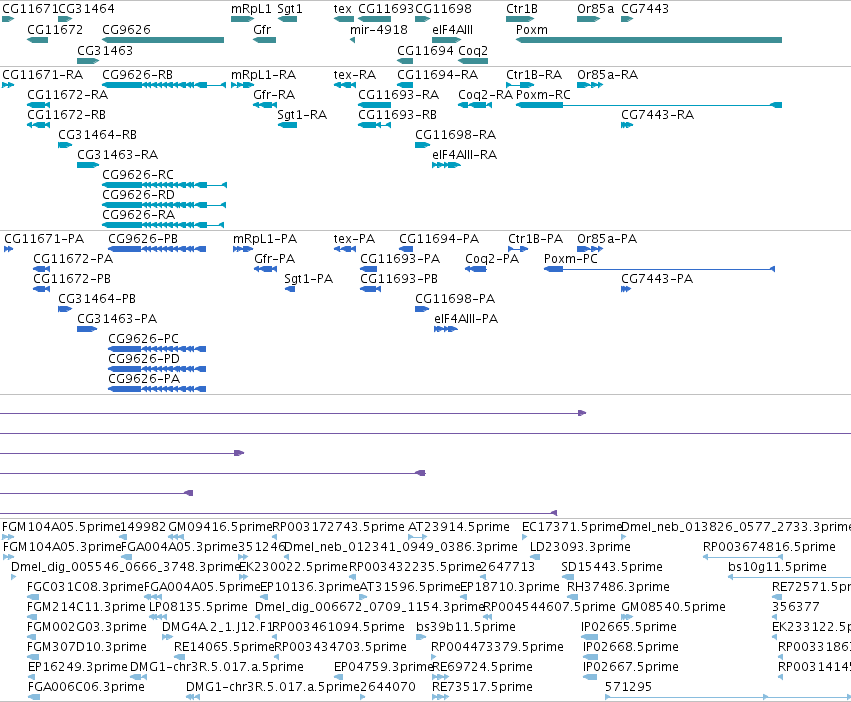Click the Or85a-PA protein label
The width and height of the screenshot is (851, 702).
coord(607,238)
